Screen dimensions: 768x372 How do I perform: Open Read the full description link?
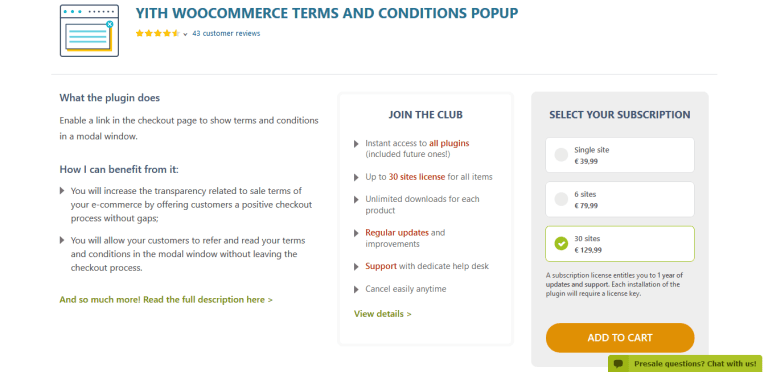pos(166,300)
